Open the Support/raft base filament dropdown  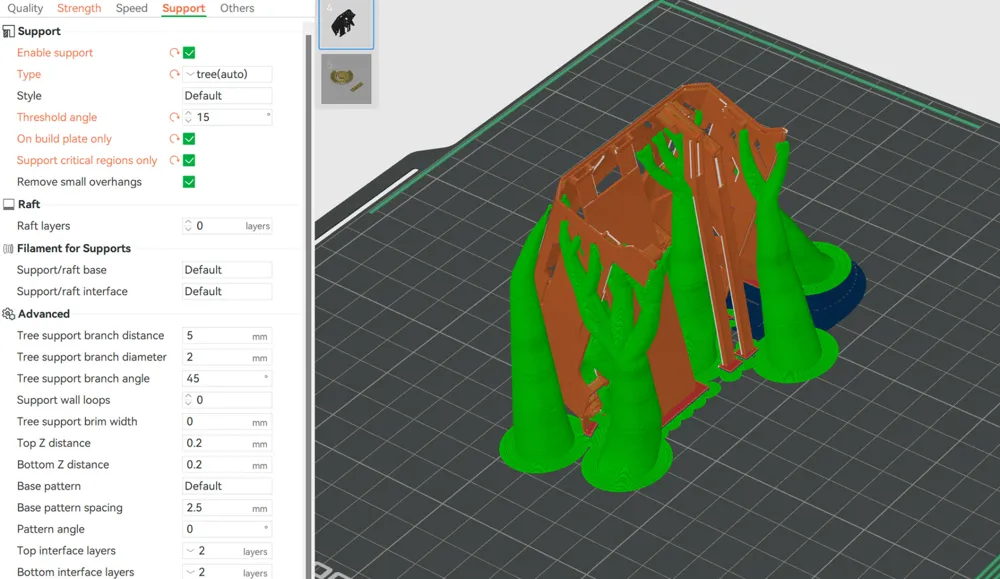point(227,270)
